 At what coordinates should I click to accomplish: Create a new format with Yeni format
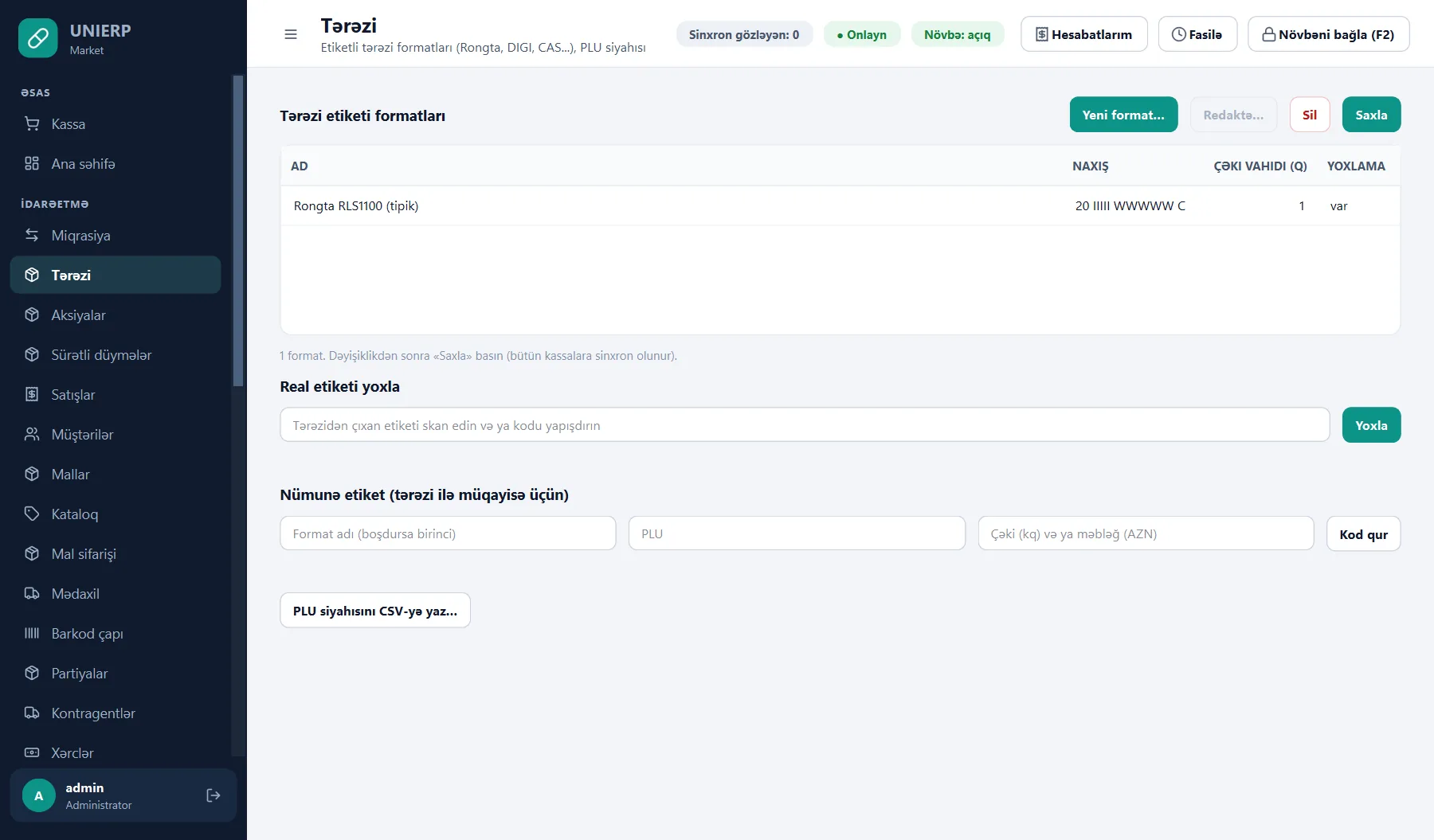tap(1123, 115)
